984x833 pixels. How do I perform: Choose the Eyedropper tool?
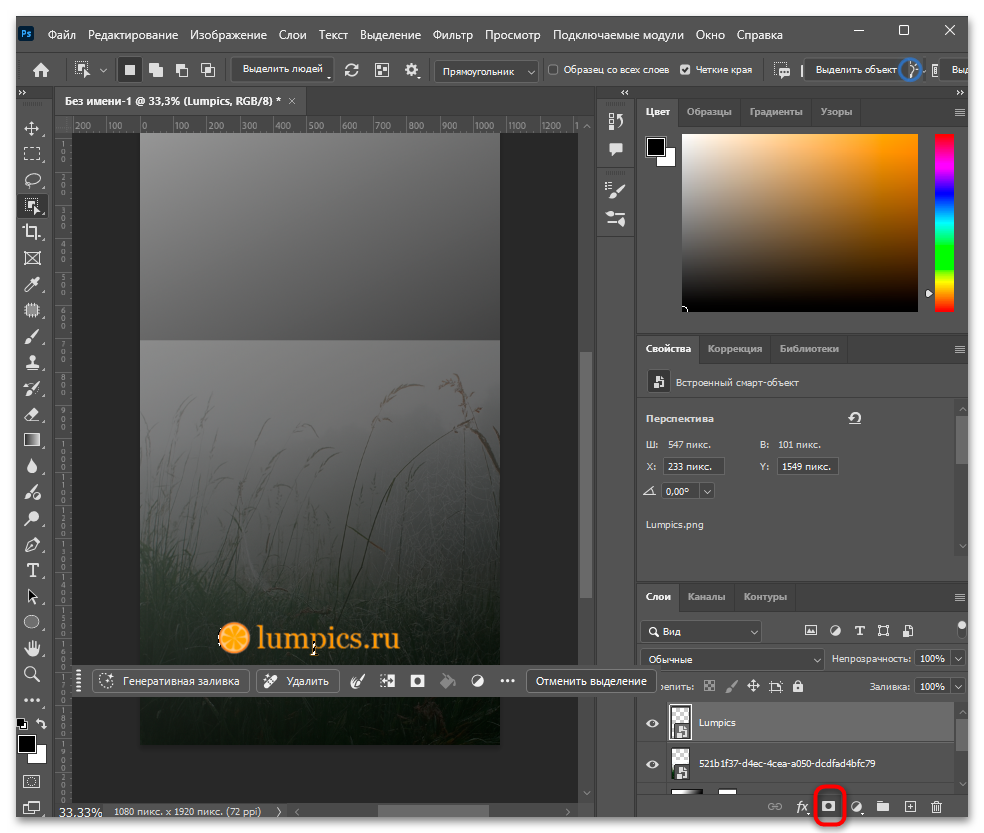(32, 284)
